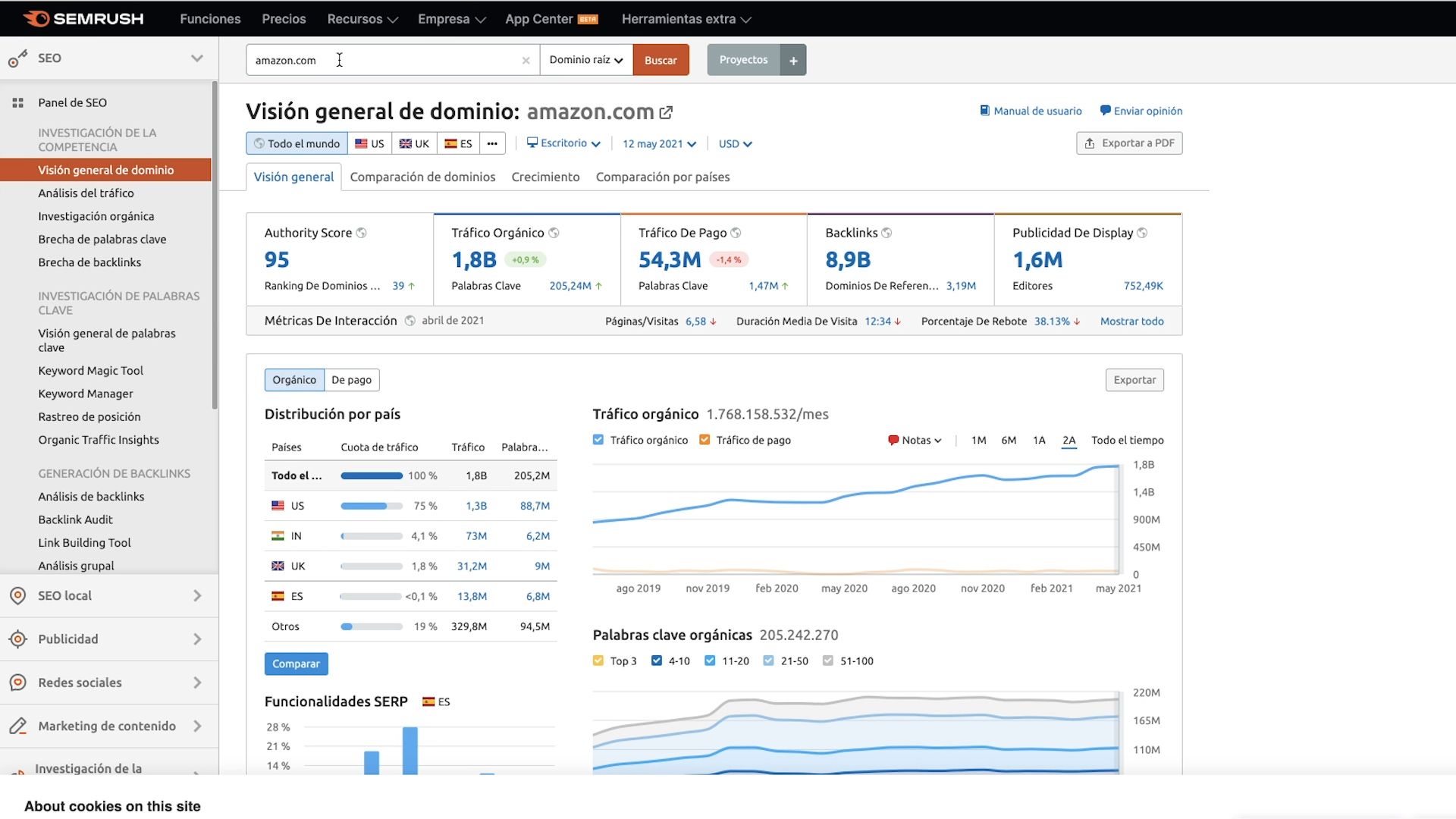Open App Center in top navigation
1456x819 pixels.
pyautogui.click(x=551, y=19)
